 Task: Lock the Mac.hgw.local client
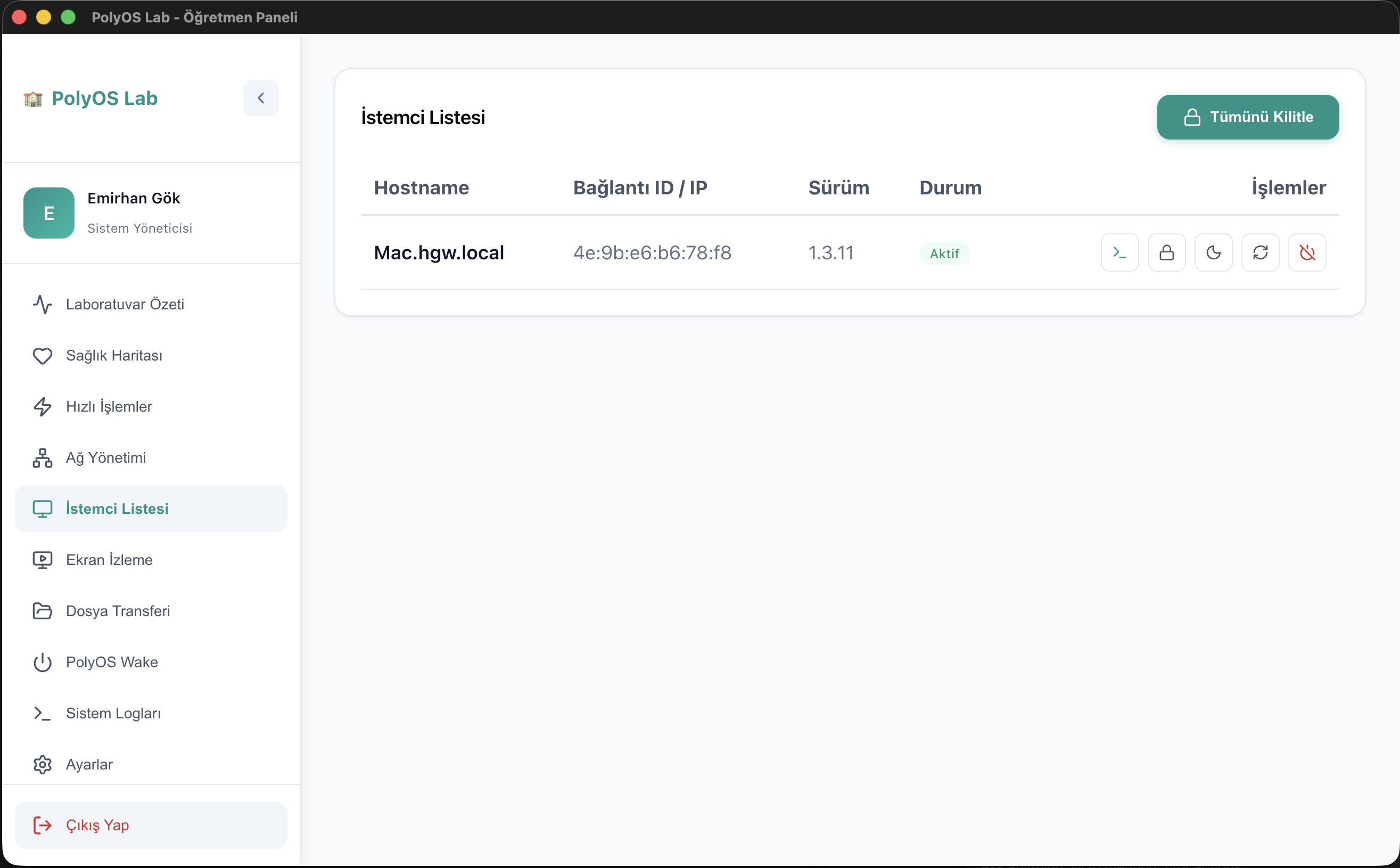1166,252
